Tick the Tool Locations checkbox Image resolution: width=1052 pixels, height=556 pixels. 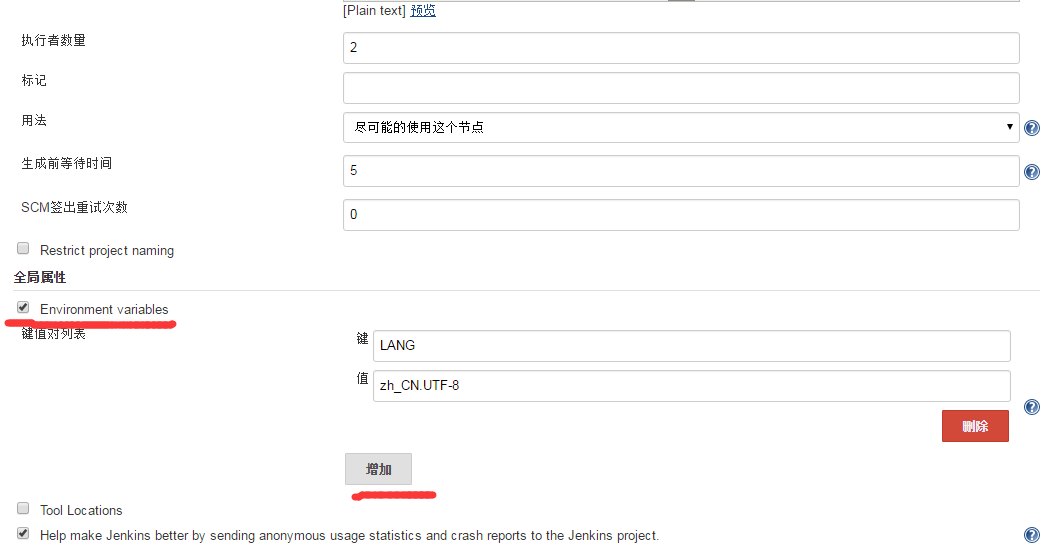tap(23, 508)
